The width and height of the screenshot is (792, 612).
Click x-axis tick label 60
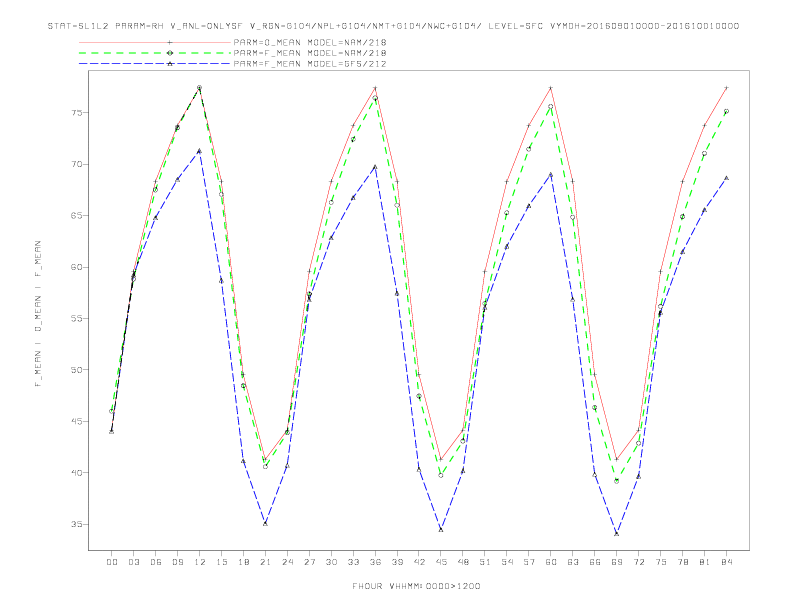click(551, 562)
